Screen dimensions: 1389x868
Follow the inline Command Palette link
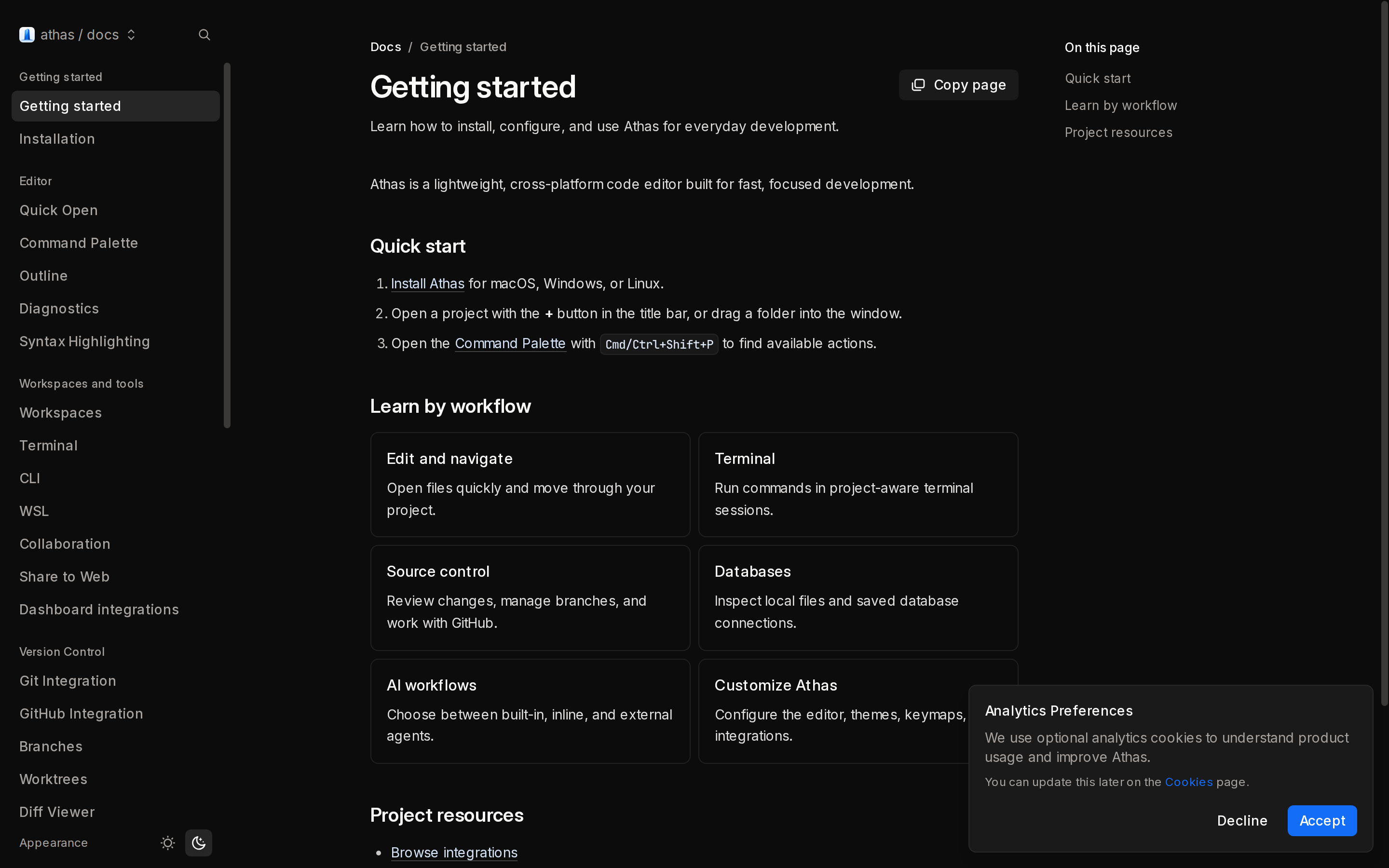(x=510, y=343)
